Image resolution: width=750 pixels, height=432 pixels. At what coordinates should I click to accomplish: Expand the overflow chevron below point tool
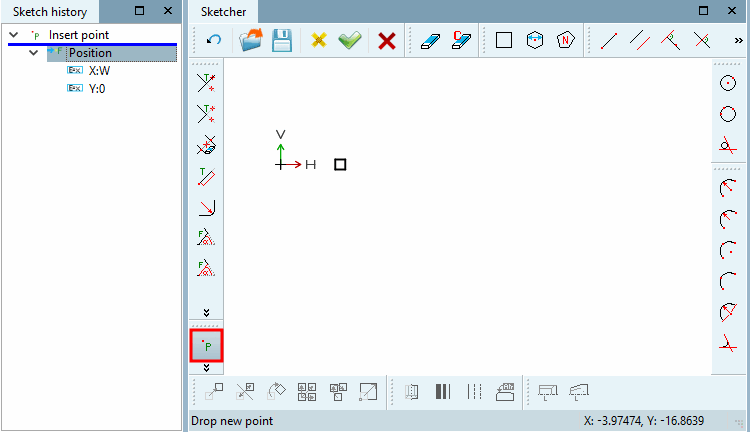coord(206,368)
